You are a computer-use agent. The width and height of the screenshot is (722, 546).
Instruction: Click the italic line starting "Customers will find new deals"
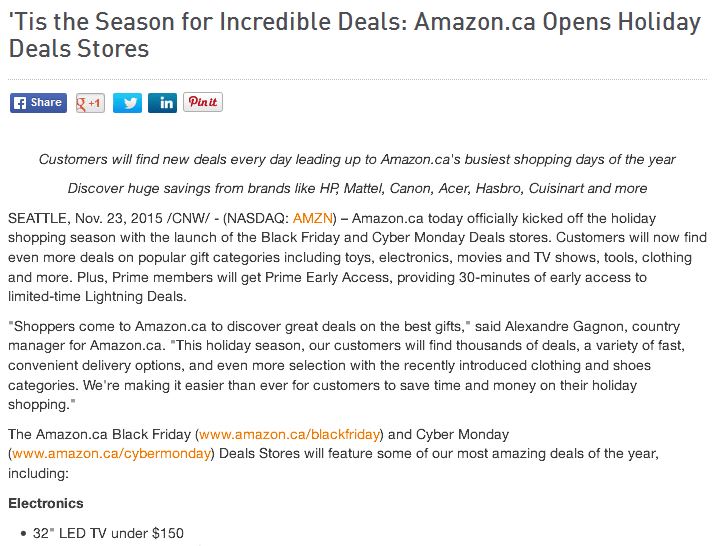click(357, 159)
